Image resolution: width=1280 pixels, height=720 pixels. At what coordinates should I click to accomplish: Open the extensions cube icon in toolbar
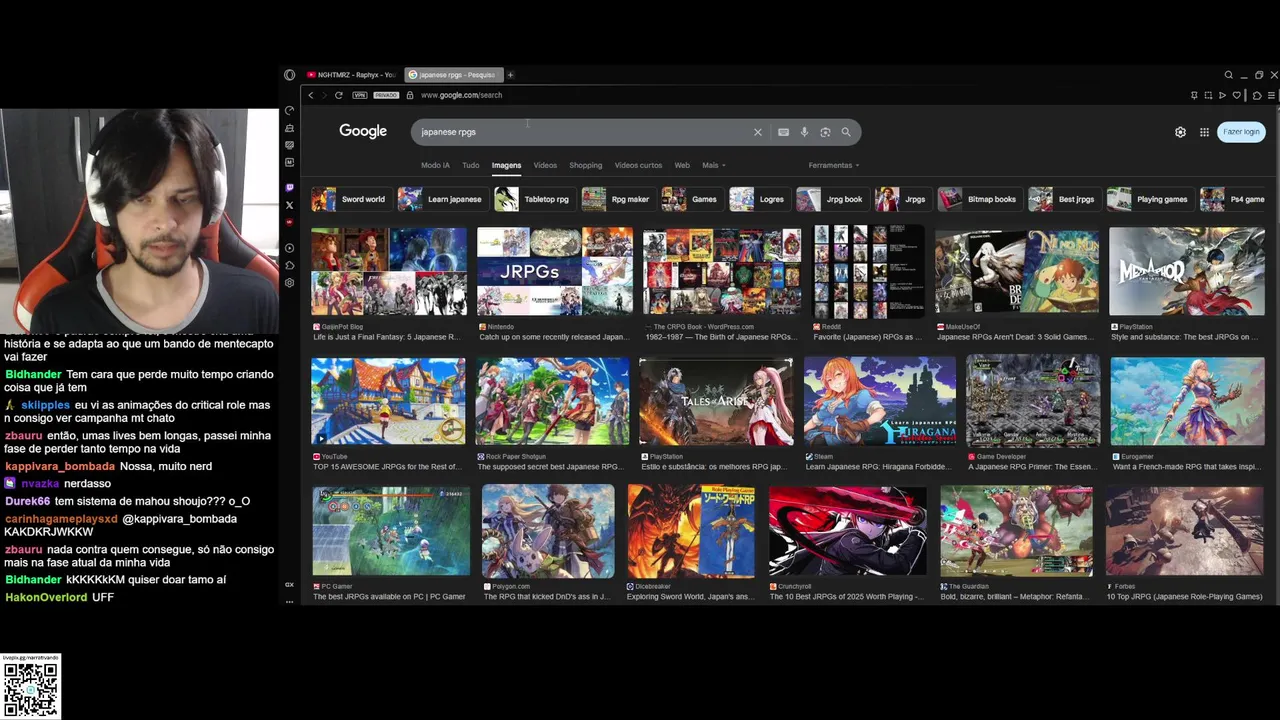click(1257, 95)
